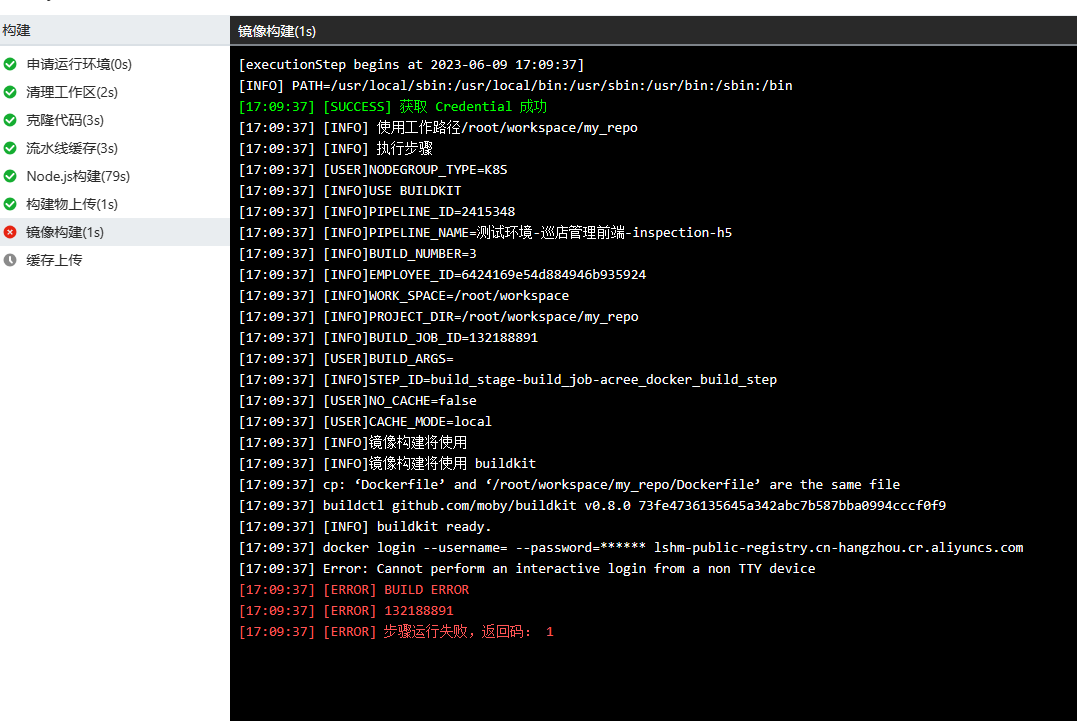Click the PROJECT_DIR log line
Image resolution: width=1077 pixels, height=721 pixels.
click(x=438, y=317)
